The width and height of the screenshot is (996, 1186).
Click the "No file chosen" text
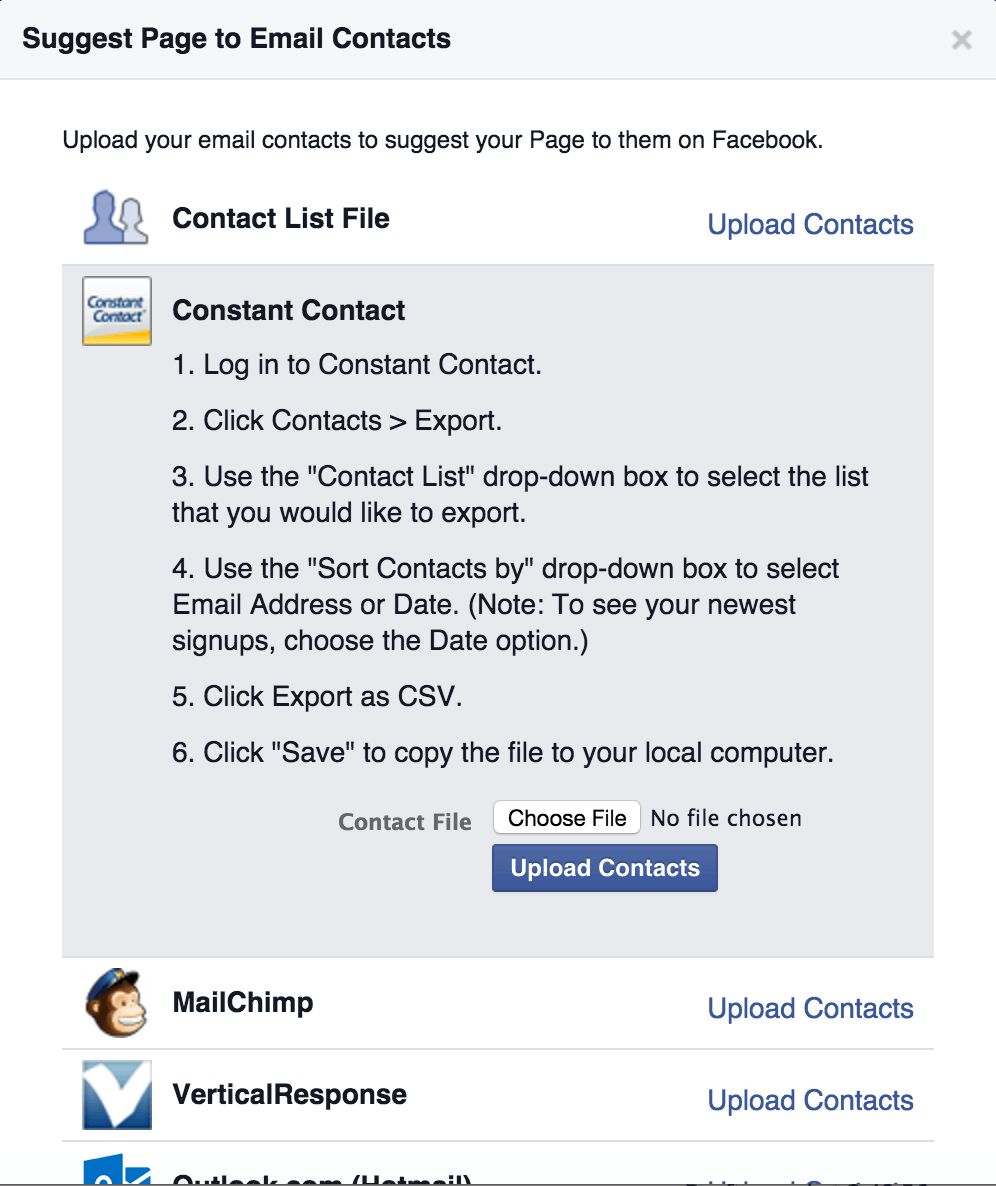726,819
